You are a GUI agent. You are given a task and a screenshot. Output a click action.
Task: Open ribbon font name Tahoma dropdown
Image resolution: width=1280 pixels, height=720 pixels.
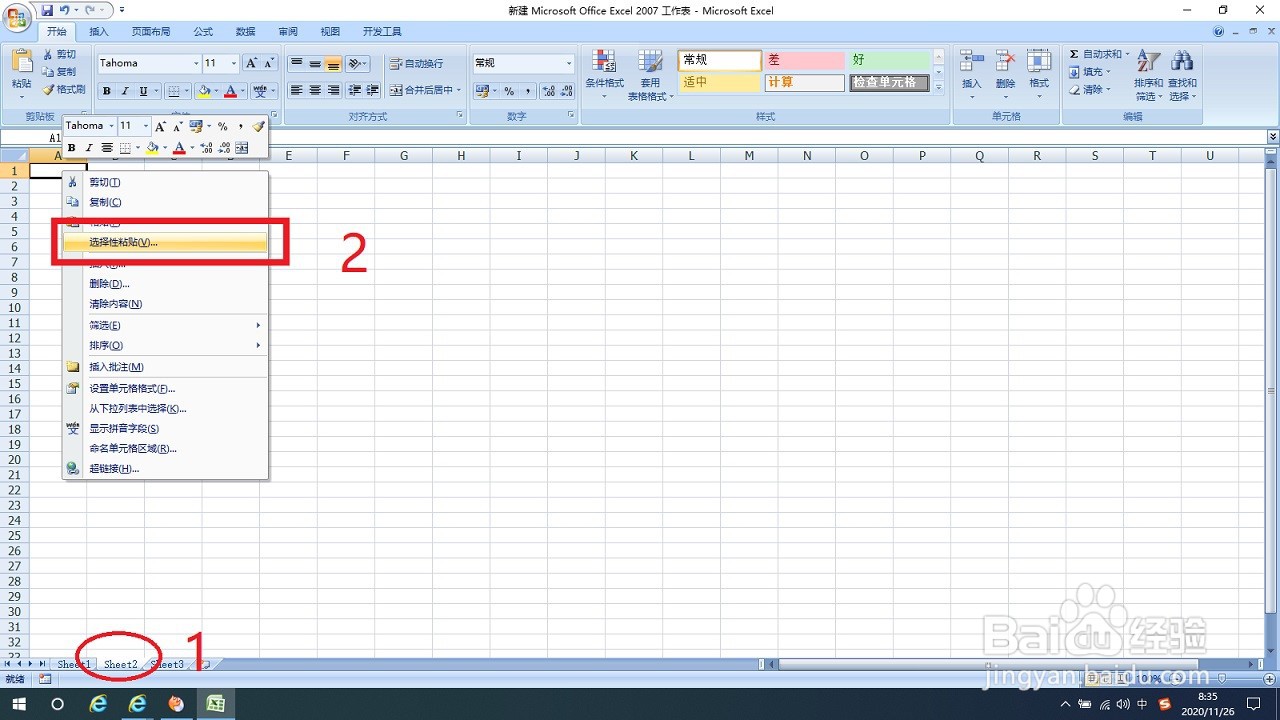(196, 63)
